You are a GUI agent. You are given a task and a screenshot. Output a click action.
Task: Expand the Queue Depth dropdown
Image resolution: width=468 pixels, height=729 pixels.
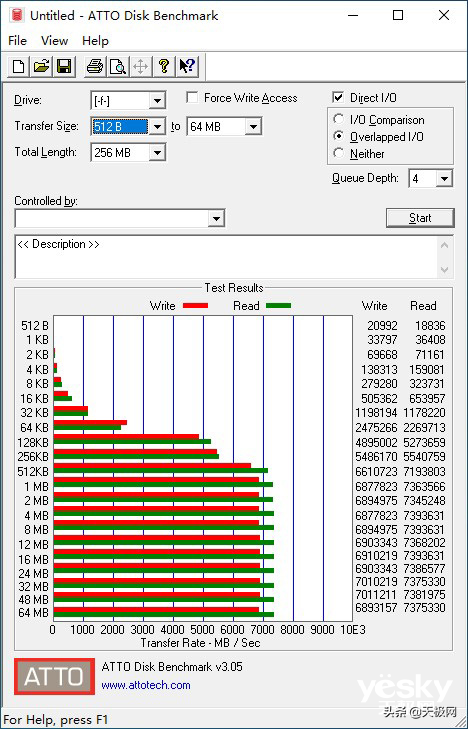tap(444, 179)
